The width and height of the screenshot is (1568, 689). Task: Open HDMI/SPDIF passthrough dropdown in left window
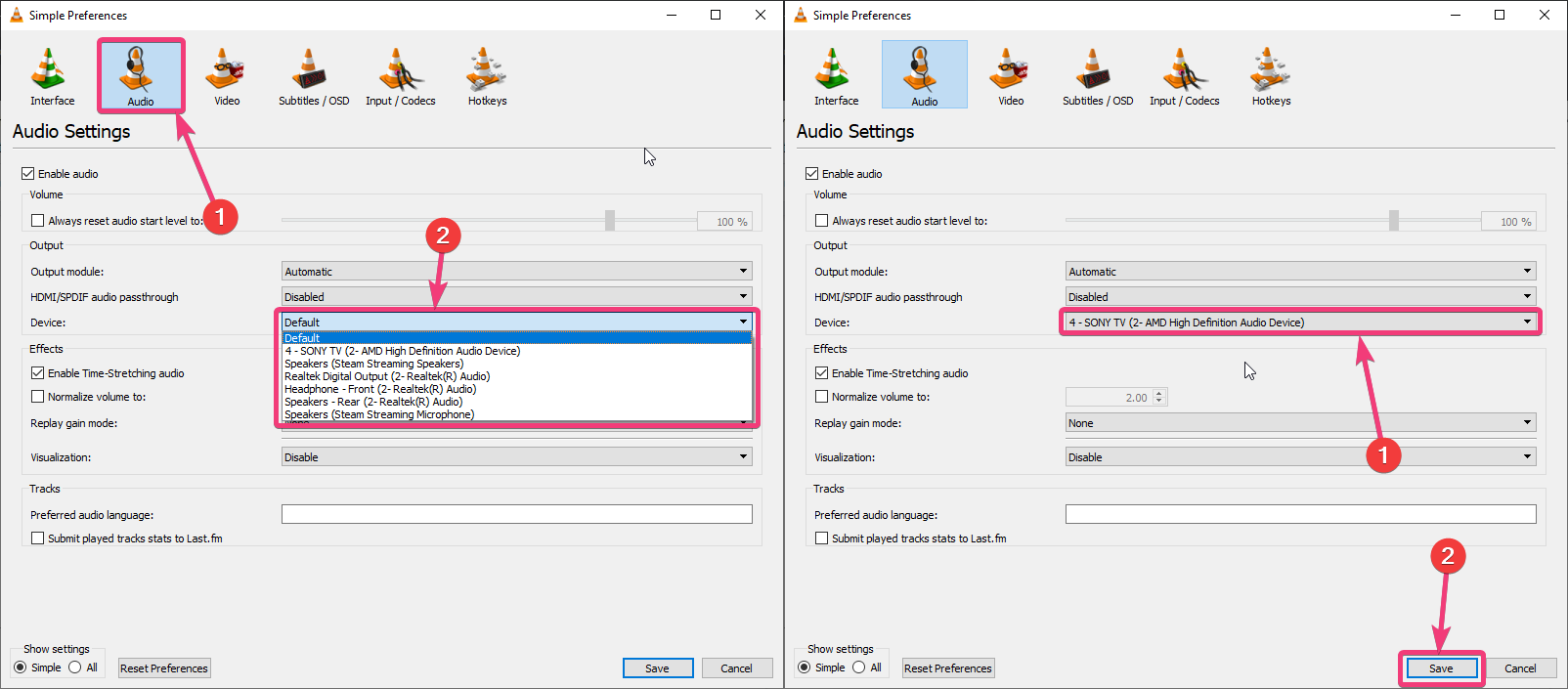pos(516,297)
